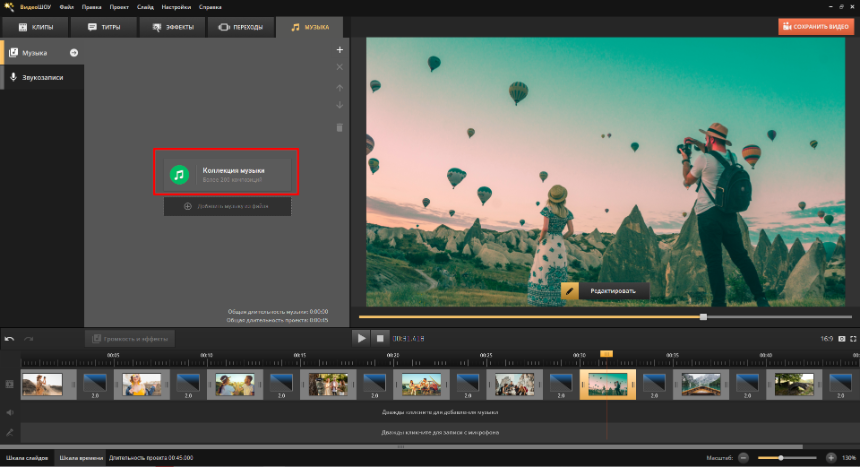
Task: Select the Музыка top tab
Action: pyautogui.click(x=310, y=27)
